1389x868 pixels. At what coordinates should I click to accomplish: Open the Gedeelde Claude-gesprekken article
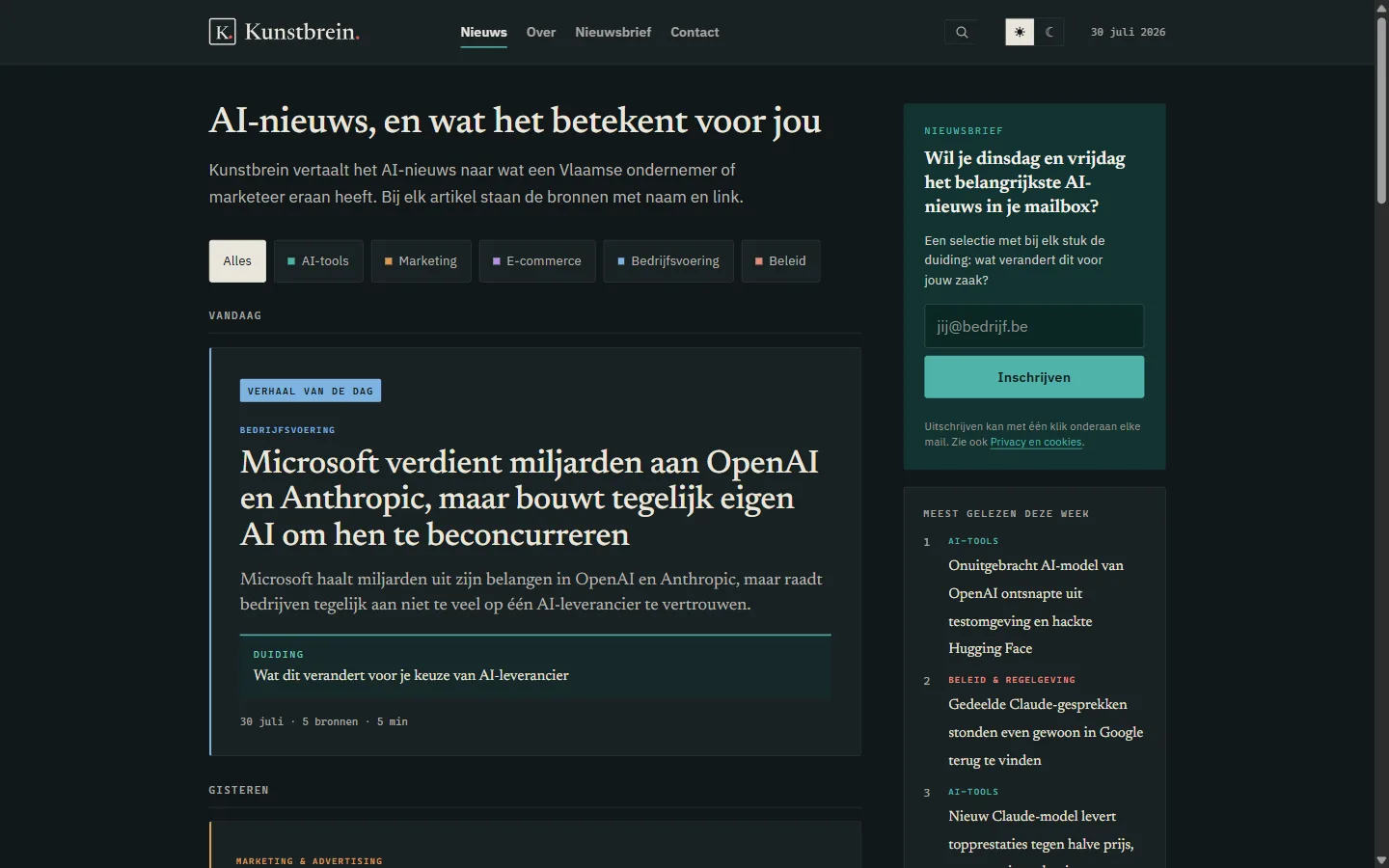pos(1046,732)
